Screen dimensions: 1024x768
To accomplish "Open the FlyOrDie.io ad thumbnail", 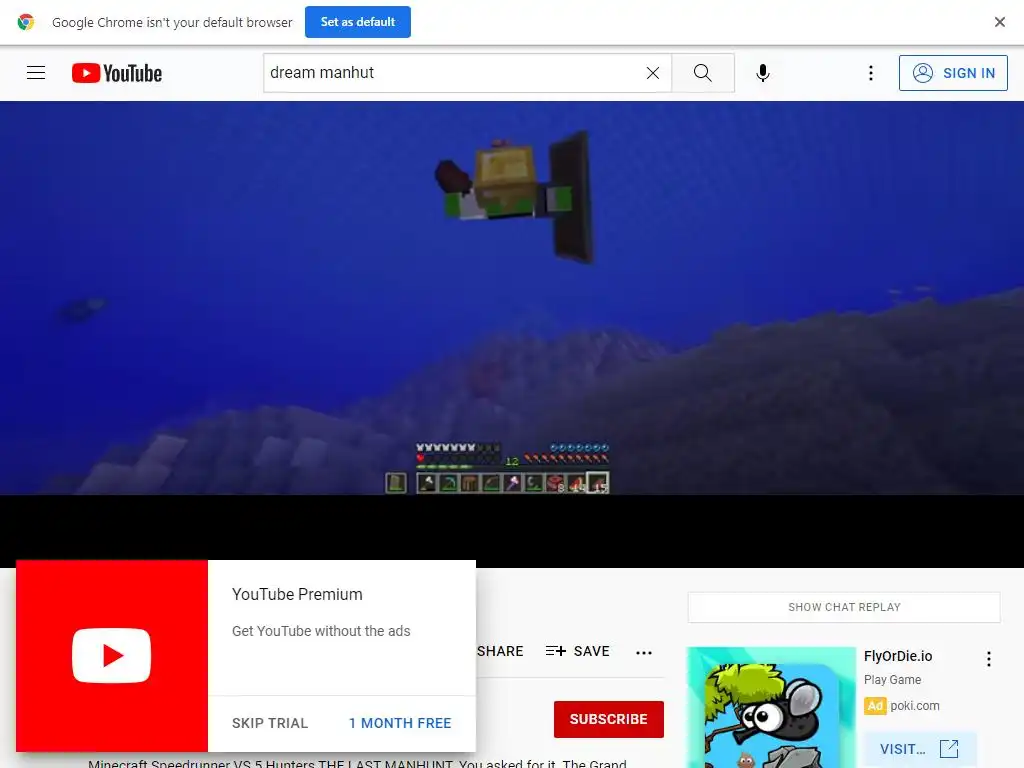I will (771, 707).
